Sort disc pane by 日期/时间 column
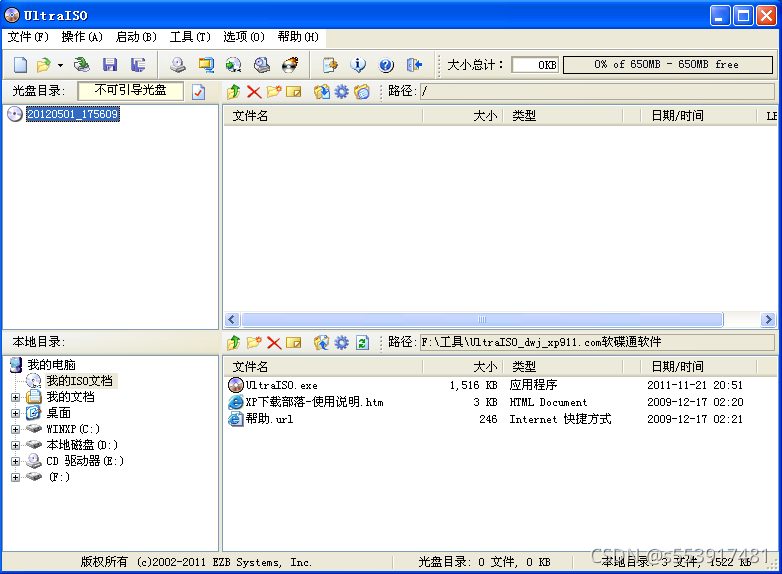 tap(698, 116)
